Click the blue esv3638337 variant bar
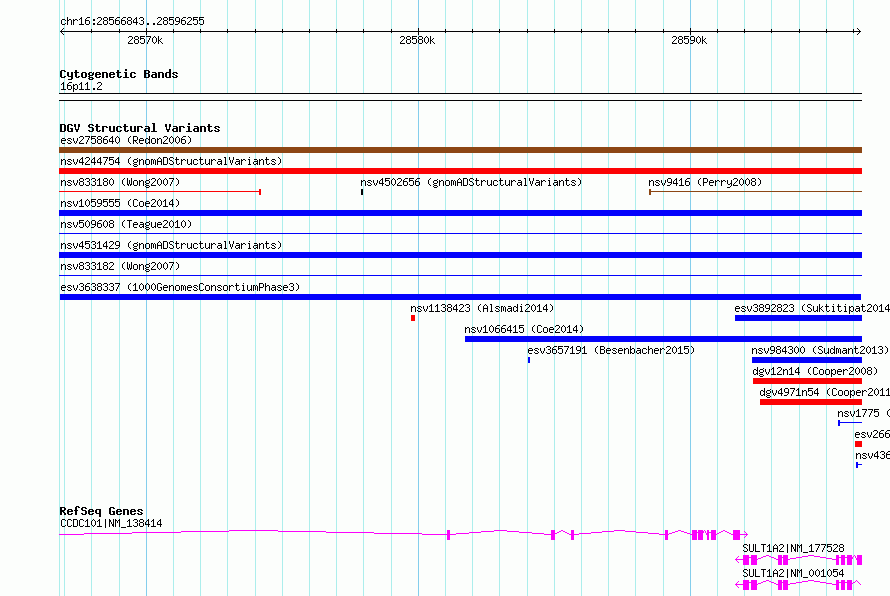Image resolution: width=890 pixels, height=596 pixels. click(460, 297)
